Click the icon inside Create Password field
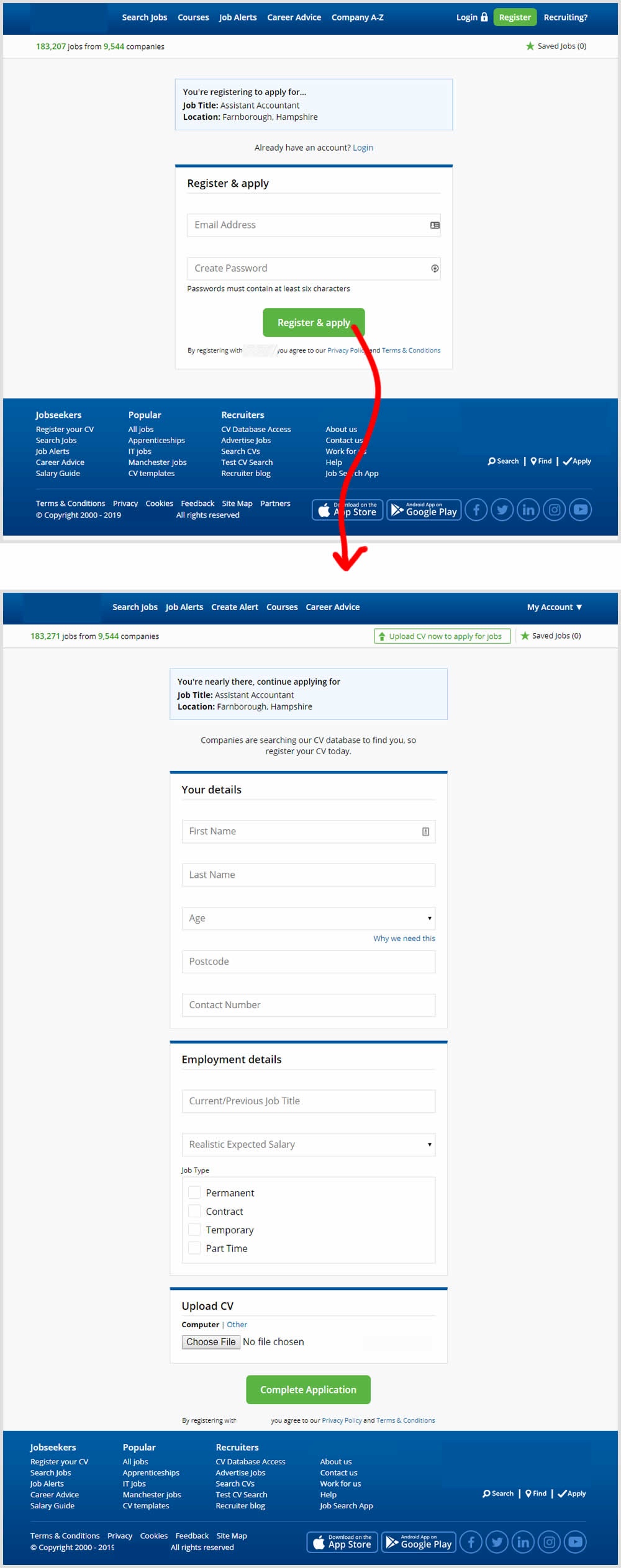This screenshot has height=1568, width=621. click(435, 269)
